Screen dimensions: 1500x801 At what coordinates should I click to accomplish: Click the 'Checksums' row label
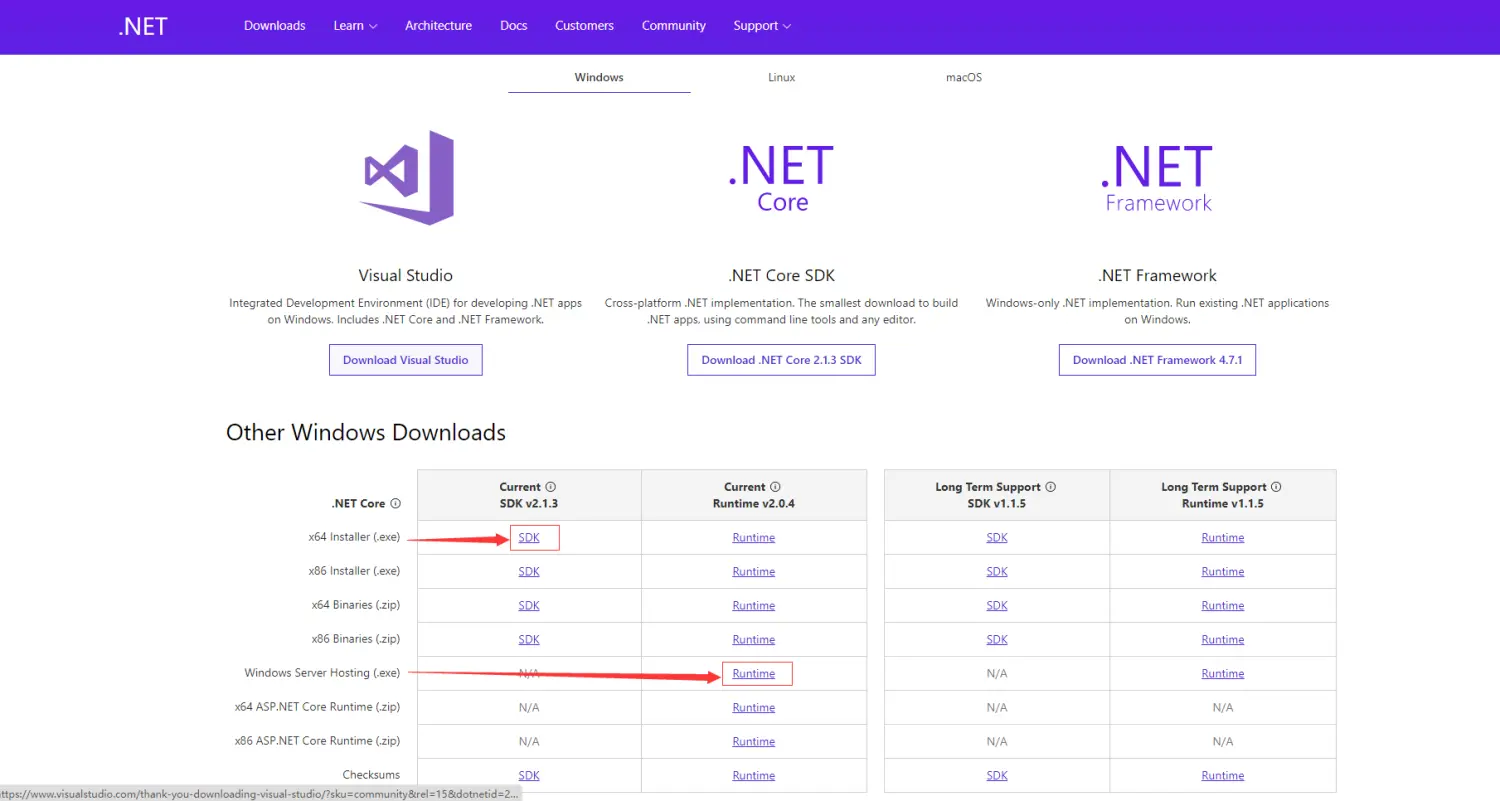(x=371, y=776)
